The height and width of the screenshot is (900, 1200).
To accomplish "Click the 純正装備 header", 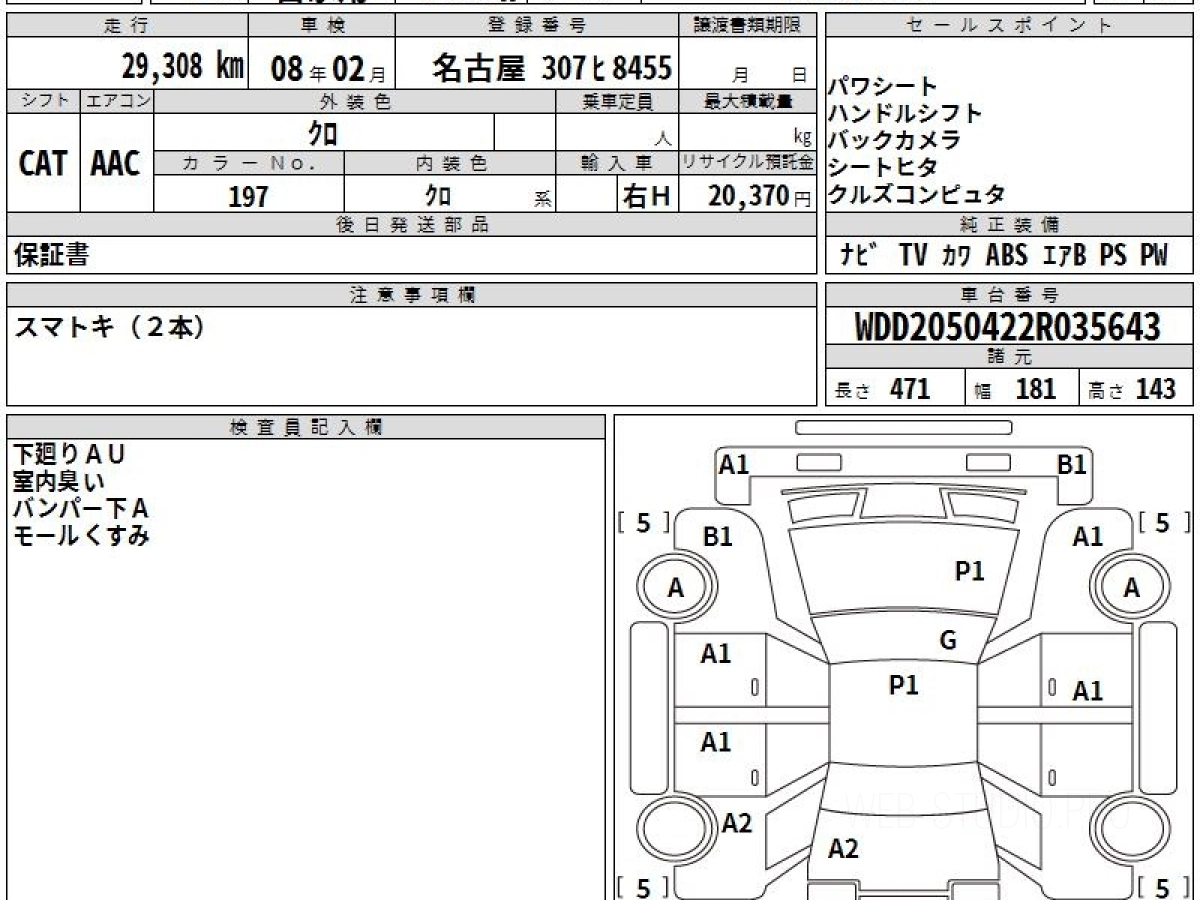I will (x=1009, y=225).
